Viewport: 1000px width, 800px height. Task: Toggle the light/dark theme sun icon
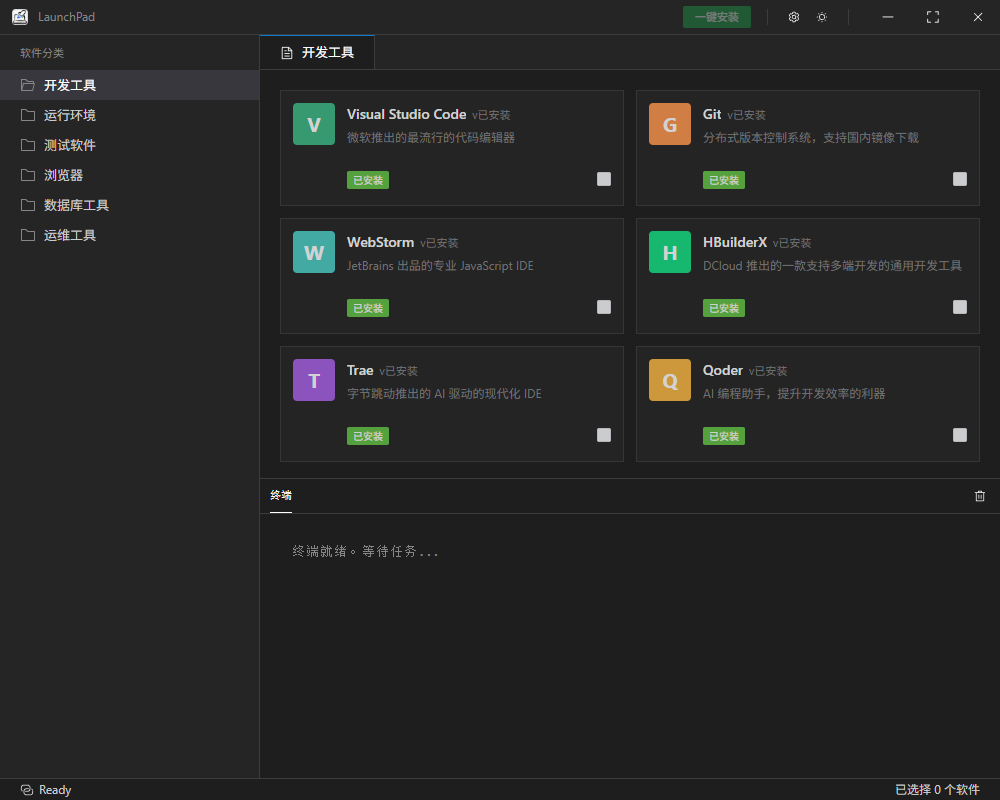822,17
